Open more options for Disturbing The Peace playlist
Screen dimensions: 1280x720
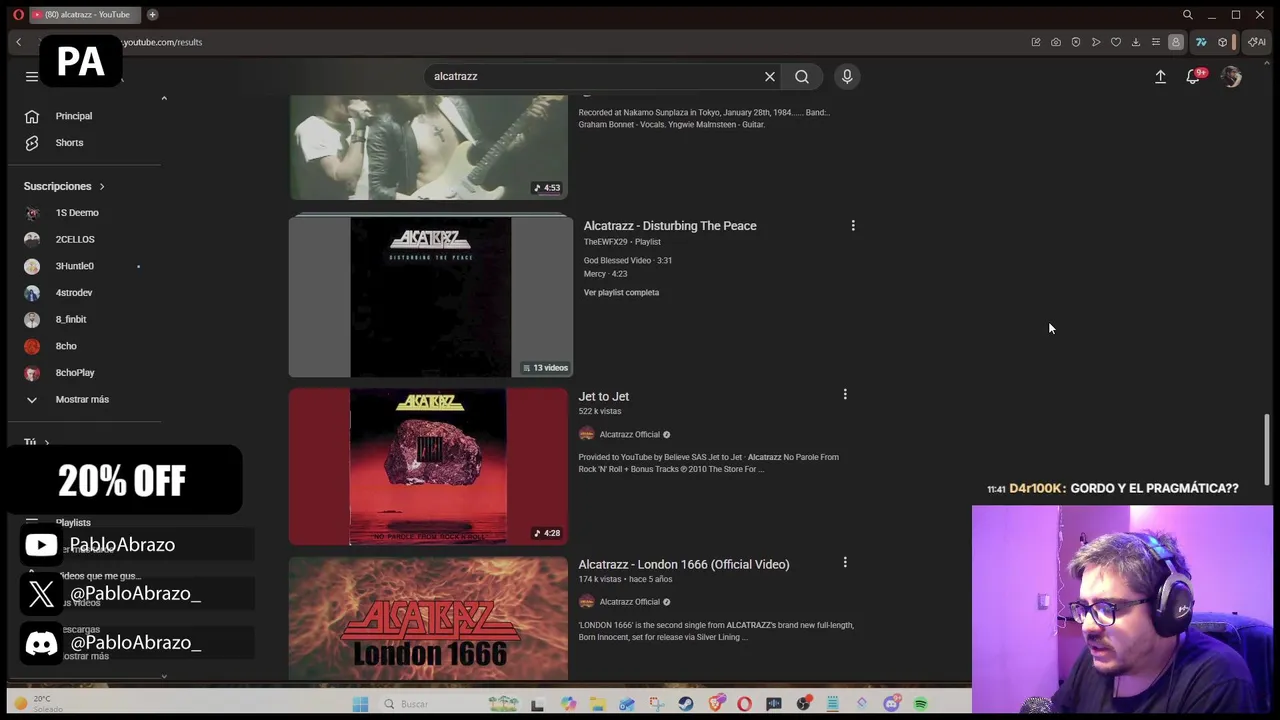coord(853,226)
